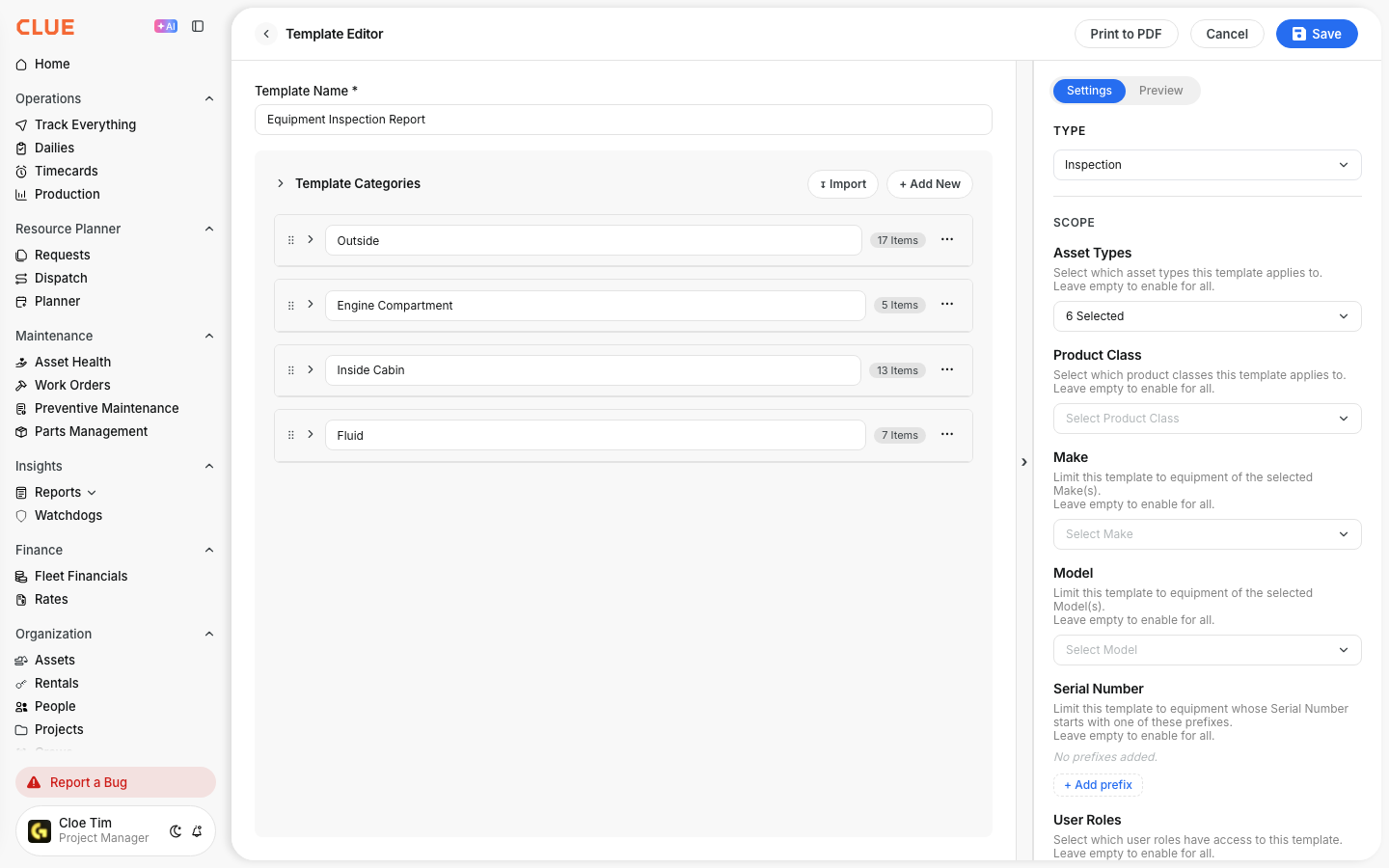Viewport: 1389px width, 868px height.
Task: Click the AI assistant badge icon
Action: coord(166,26)
